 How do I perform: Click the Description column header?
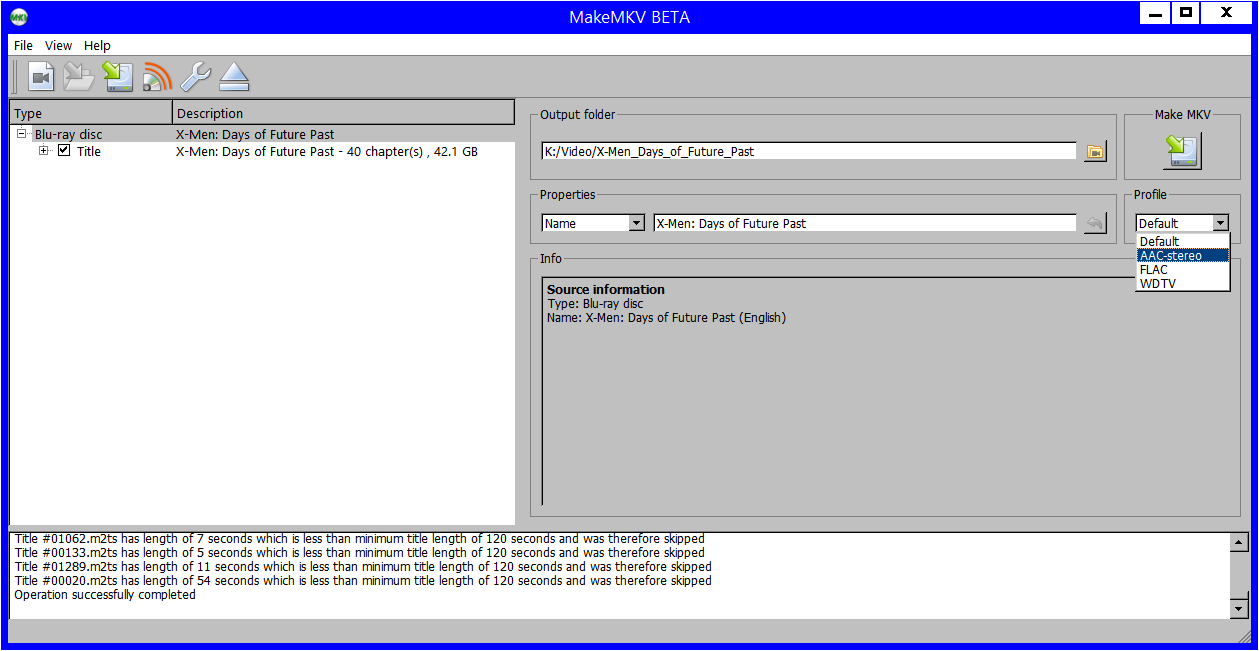[344, 113]
